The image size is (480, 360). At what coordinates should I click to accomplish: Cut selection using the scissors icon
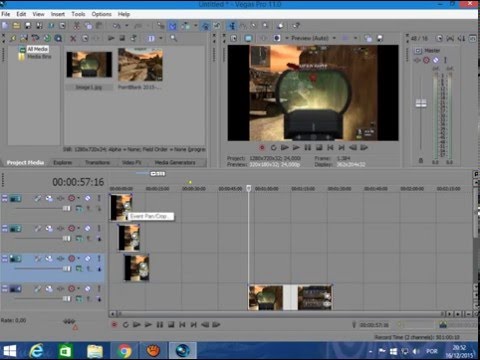click(x=77, y=26)
